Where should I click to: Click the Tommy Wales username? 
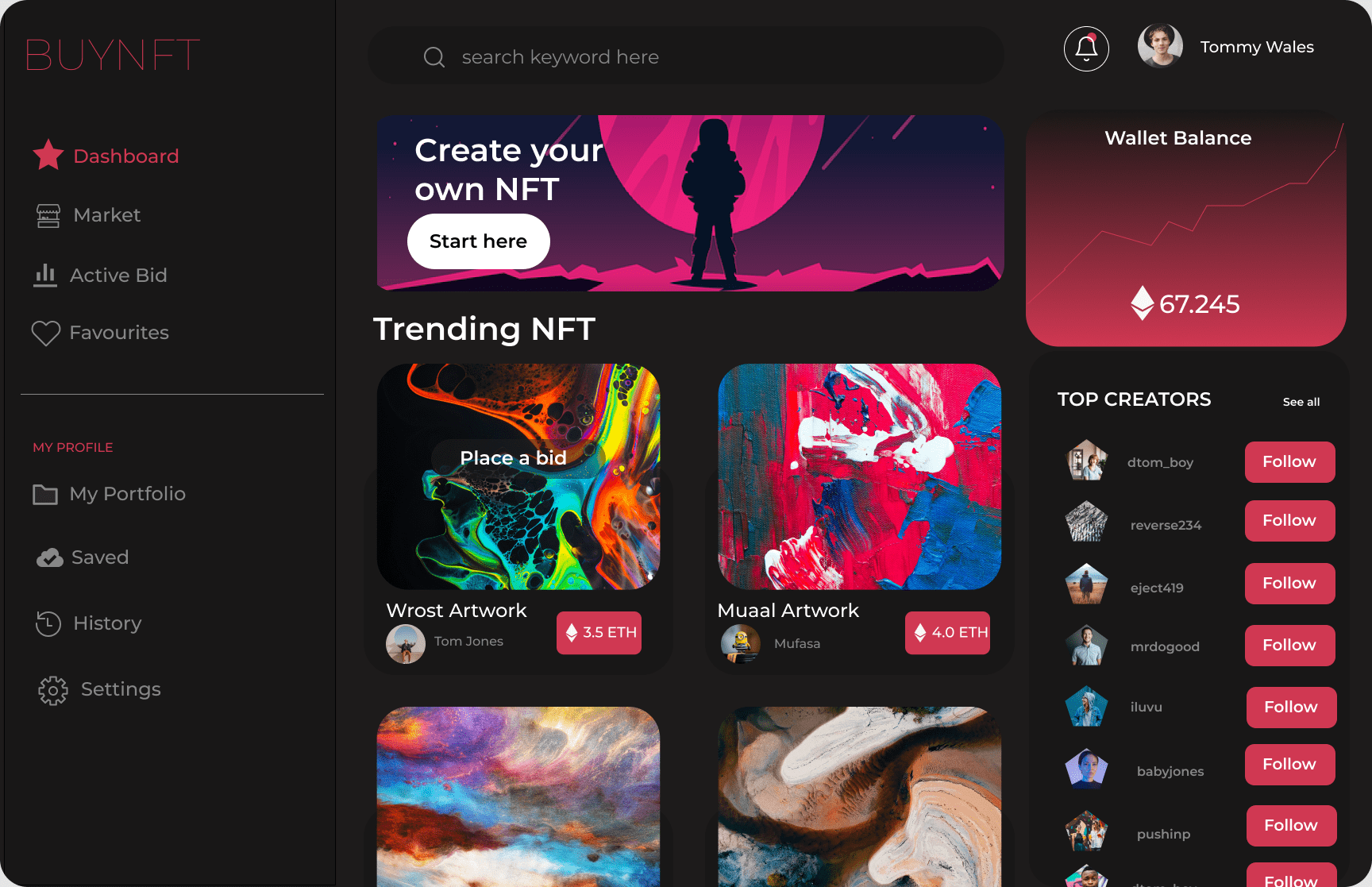[x=1257, y=47]
